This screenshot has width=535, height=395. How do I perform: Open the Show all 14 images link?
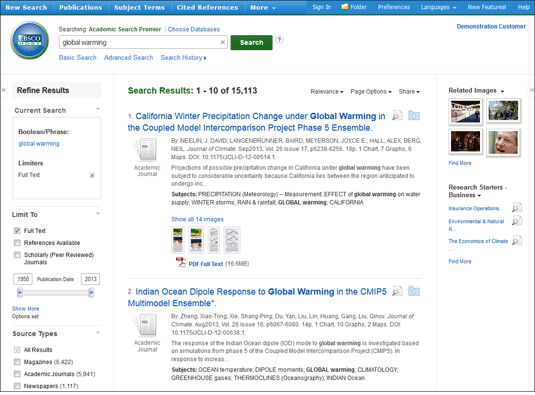coord(197,219)
